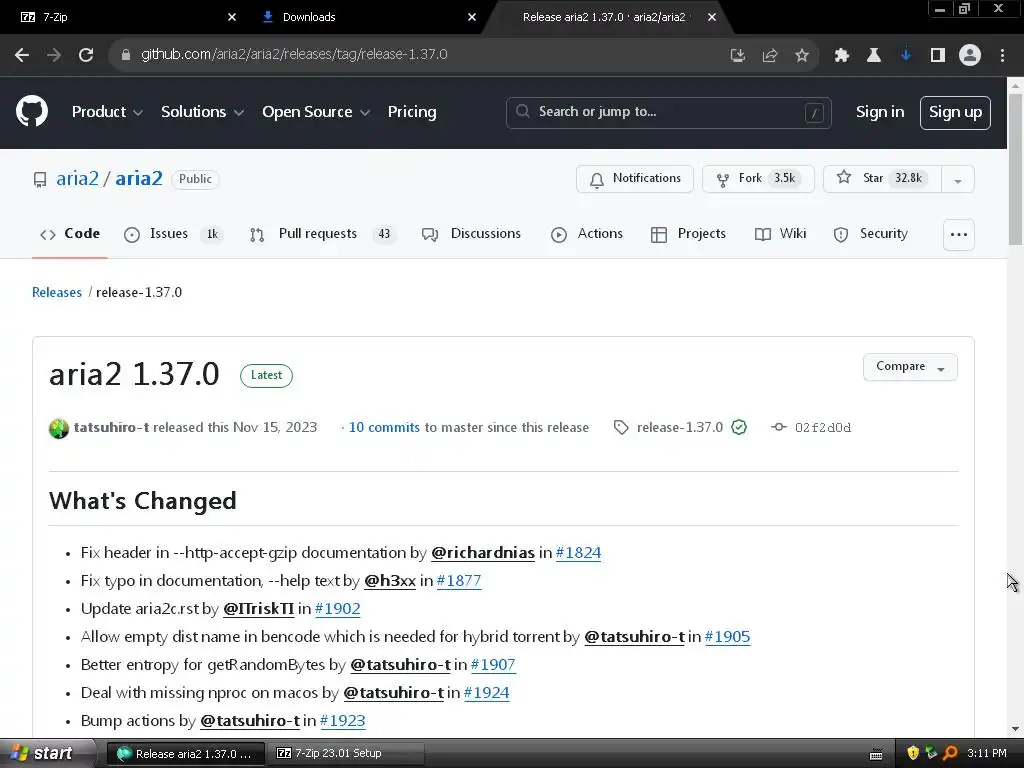Click the network tray icon

coord(932,754)
